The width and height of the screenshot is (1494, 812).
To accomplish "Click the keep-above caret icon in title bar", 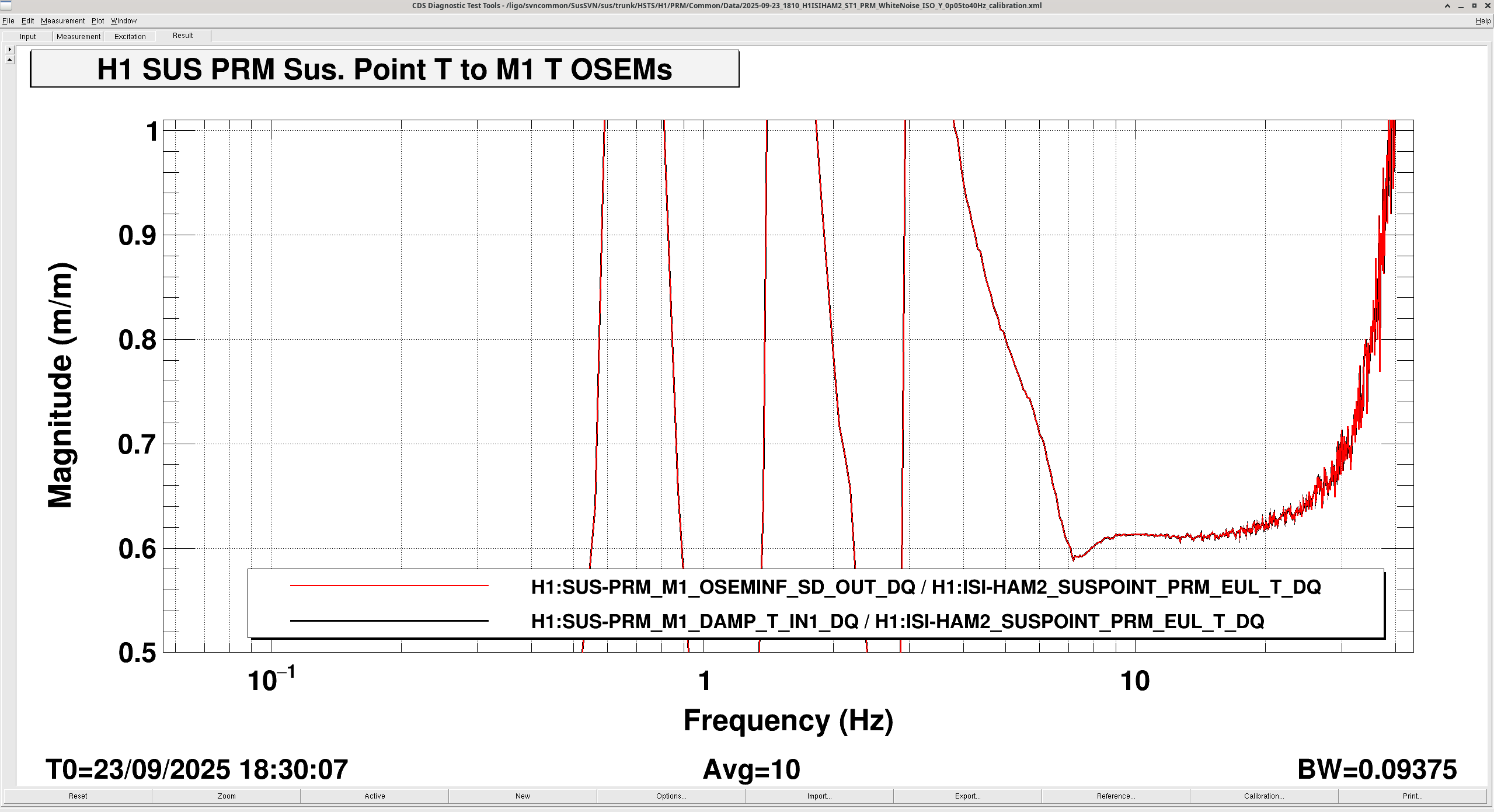I will point(1447,6).
